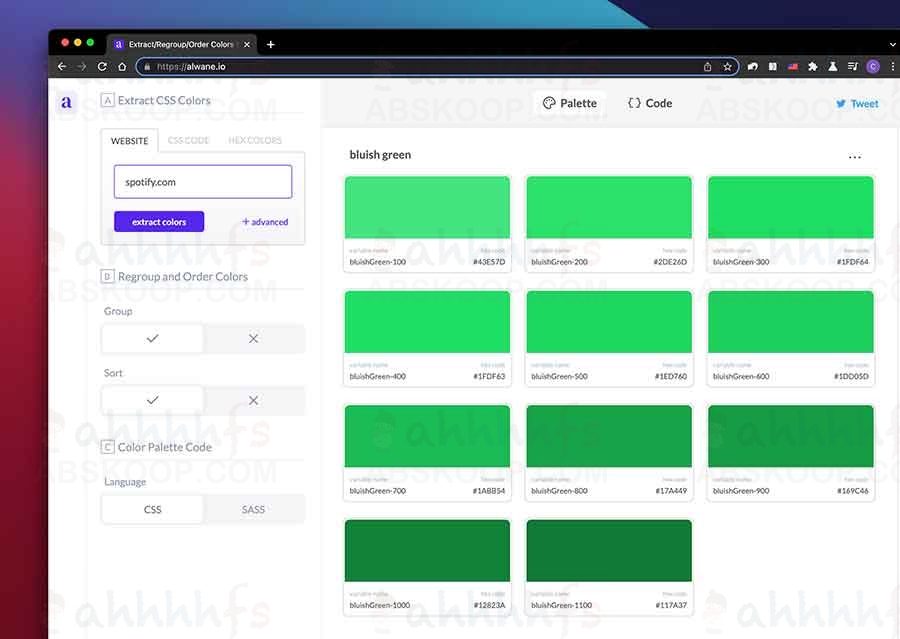Click the Tweet link

(x=857, y=103)
